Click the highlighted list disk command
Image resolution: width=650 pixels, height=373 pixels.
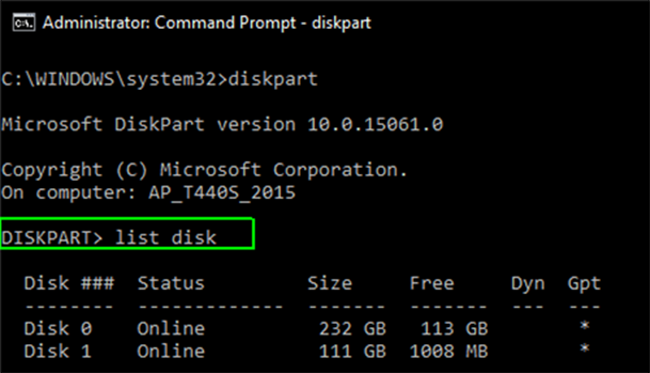[127, 234]
